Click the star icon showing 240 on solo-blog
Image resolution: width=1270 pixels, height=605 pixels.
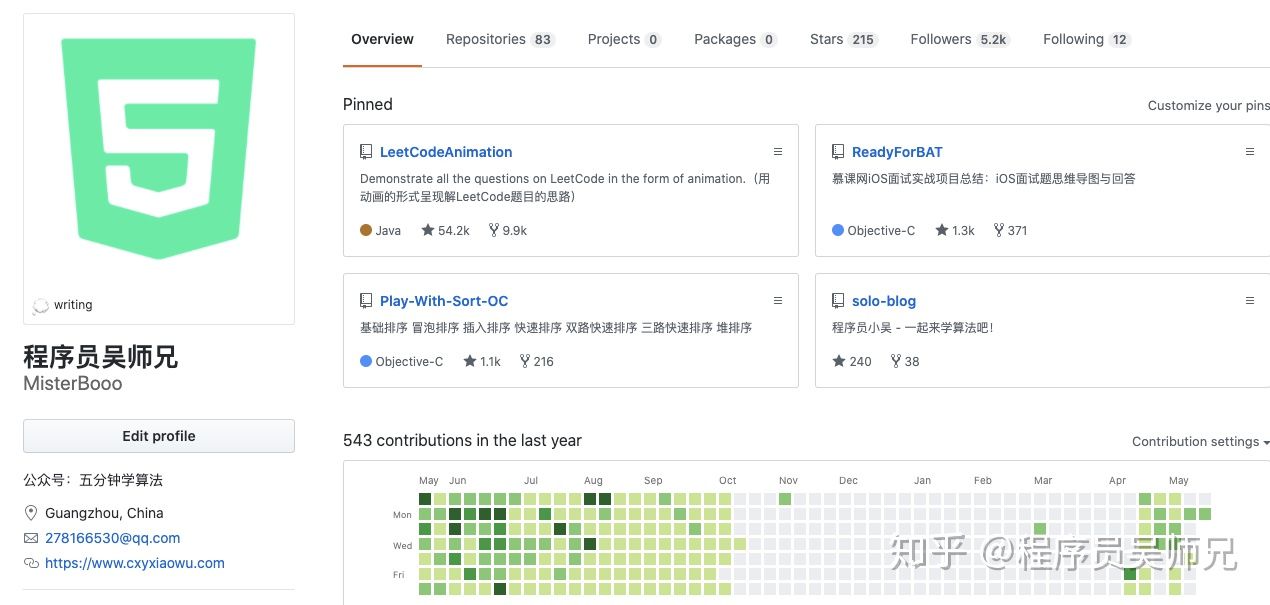point(839,361)
